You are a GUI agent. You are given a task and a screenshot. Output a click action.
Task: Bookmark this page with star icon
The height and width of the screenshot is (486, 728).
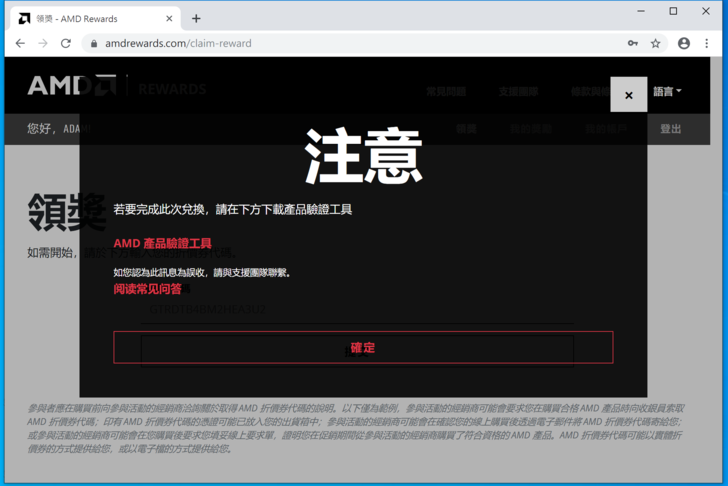655,43
